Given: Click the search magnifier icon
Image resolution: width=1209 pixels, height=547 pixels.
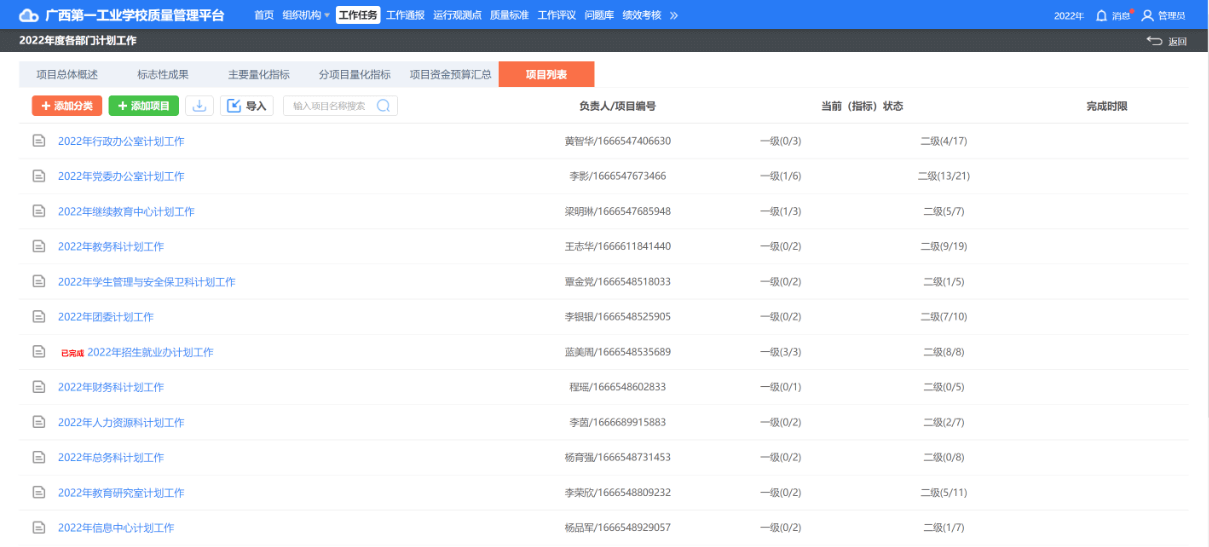Looking at the screenshot, I should [383, 106].
